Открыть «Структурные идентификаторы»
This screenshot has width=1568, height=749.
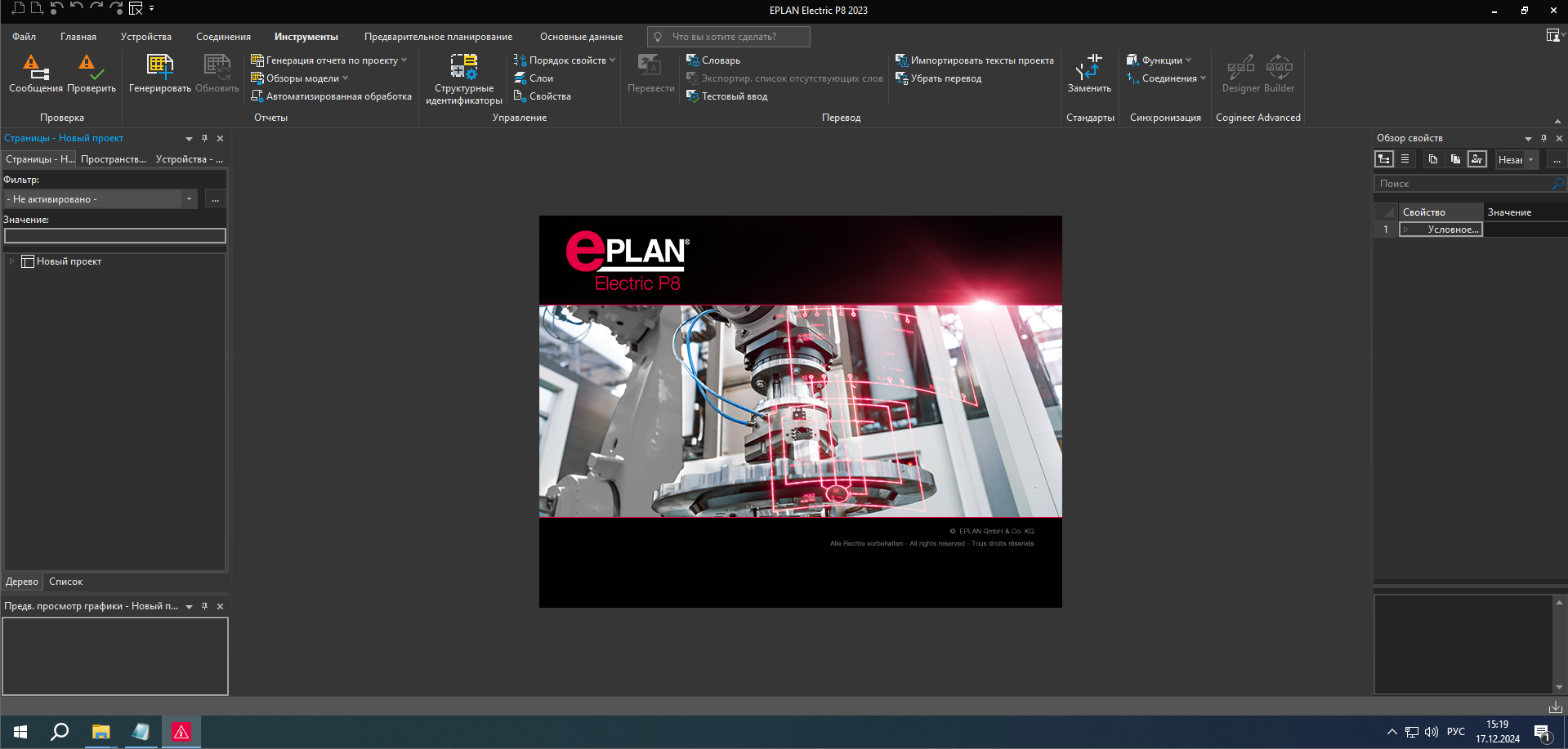click(462, 78)
